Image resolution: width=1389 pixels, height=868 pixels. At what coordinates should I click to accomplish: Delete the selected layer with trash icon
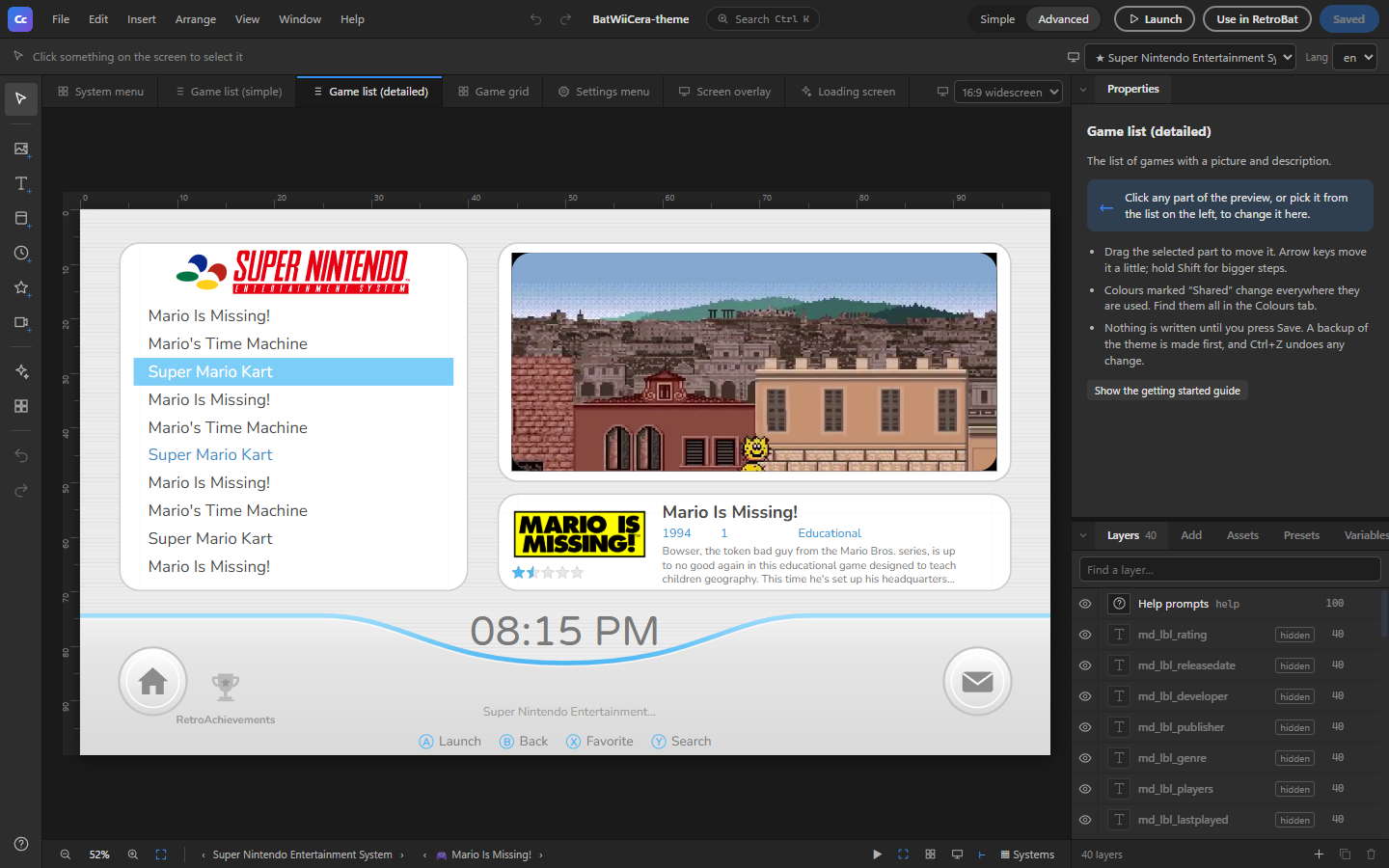pos(1371,854)
